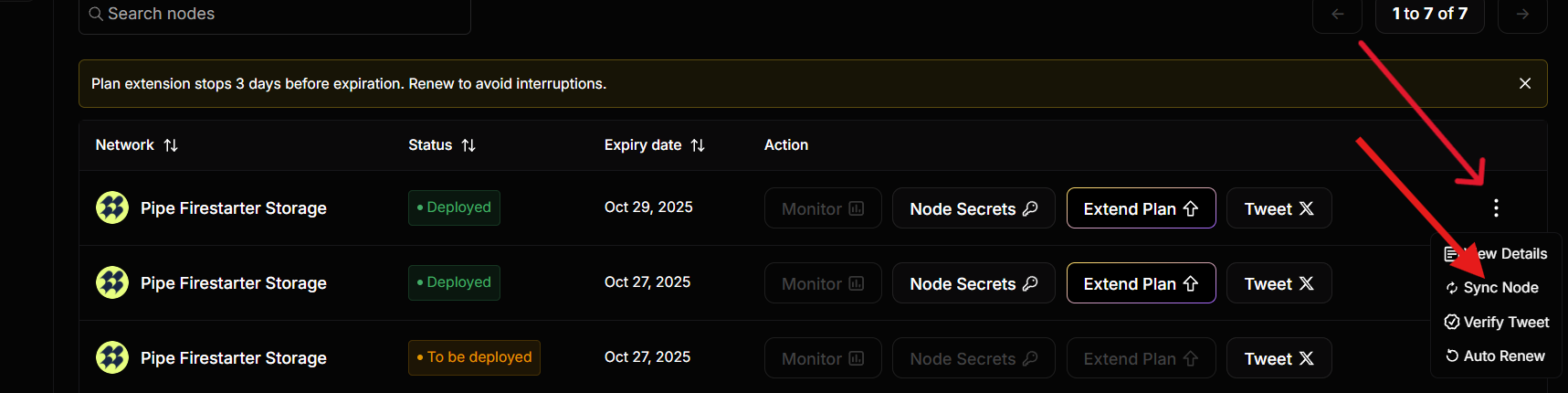Open Node Secrets for the Oct 29 node
The width and height of the screenshot is (1568, 393).
973,208
